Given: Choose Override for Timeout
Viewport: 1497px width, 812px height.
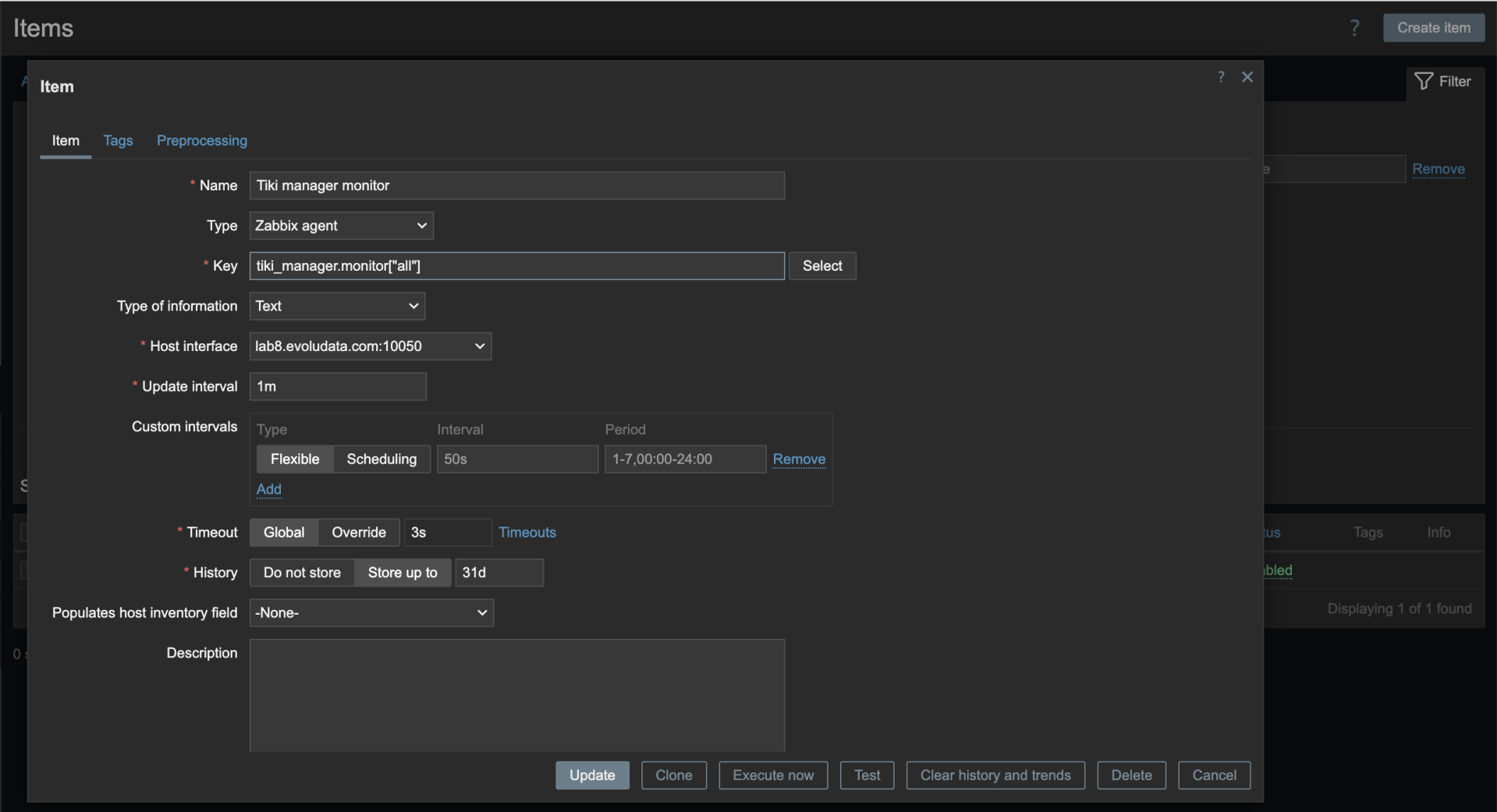Looking at the screenshot, I should point(359,532).
